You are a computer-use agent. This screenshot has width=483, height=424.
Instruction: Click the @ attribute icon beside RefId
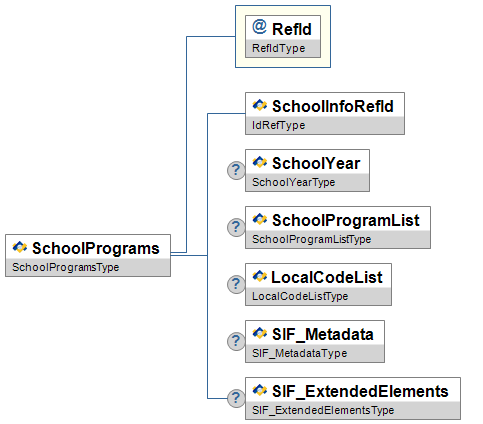(x=259, y=27)
